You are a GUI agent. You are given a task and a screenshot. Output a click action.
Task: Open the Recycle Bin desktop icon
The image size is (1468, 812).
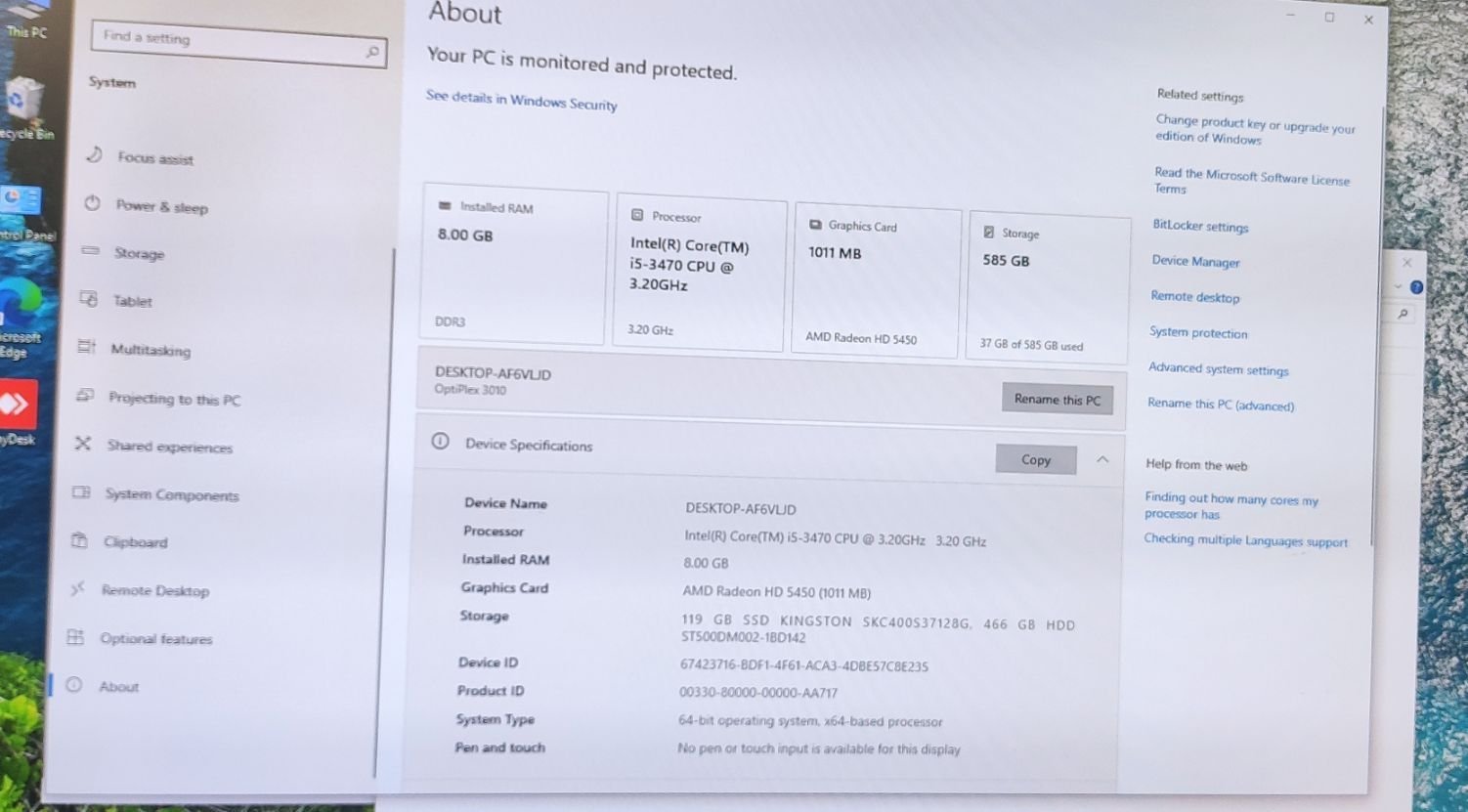click(23, 108)
